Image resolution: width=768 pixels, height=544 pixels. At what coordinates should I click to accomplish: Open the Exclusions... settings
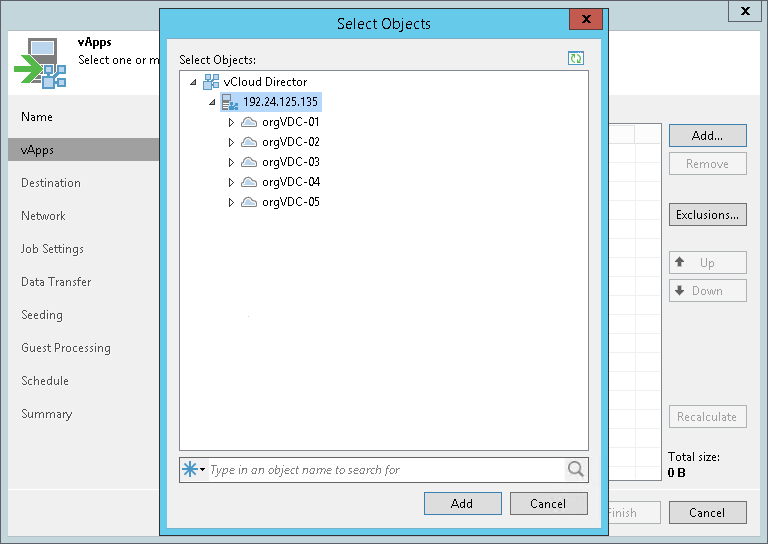tap(708, 214)
